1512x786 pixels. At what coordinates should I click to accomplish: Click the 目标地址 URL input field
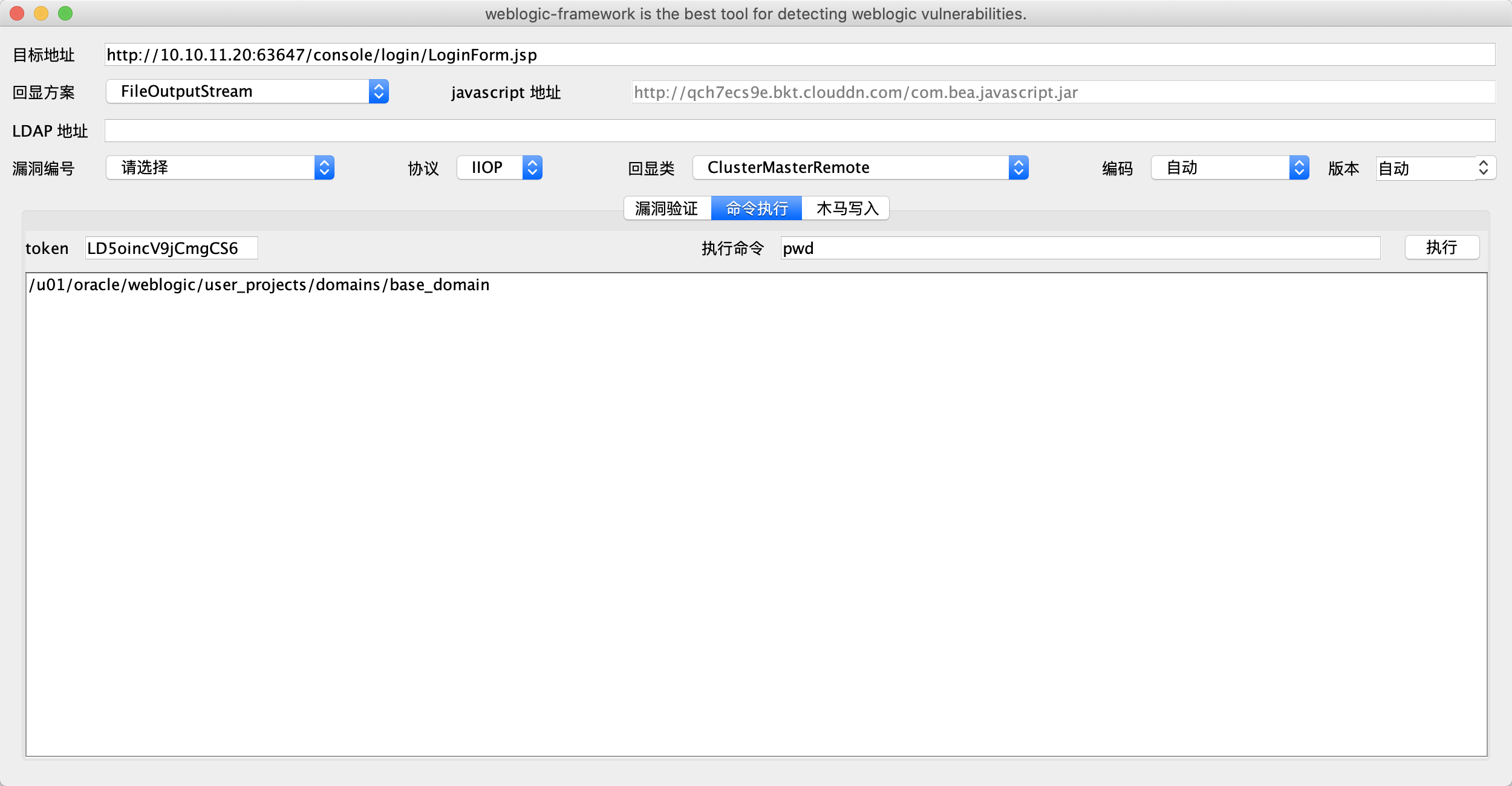click(x=798, y=55)
